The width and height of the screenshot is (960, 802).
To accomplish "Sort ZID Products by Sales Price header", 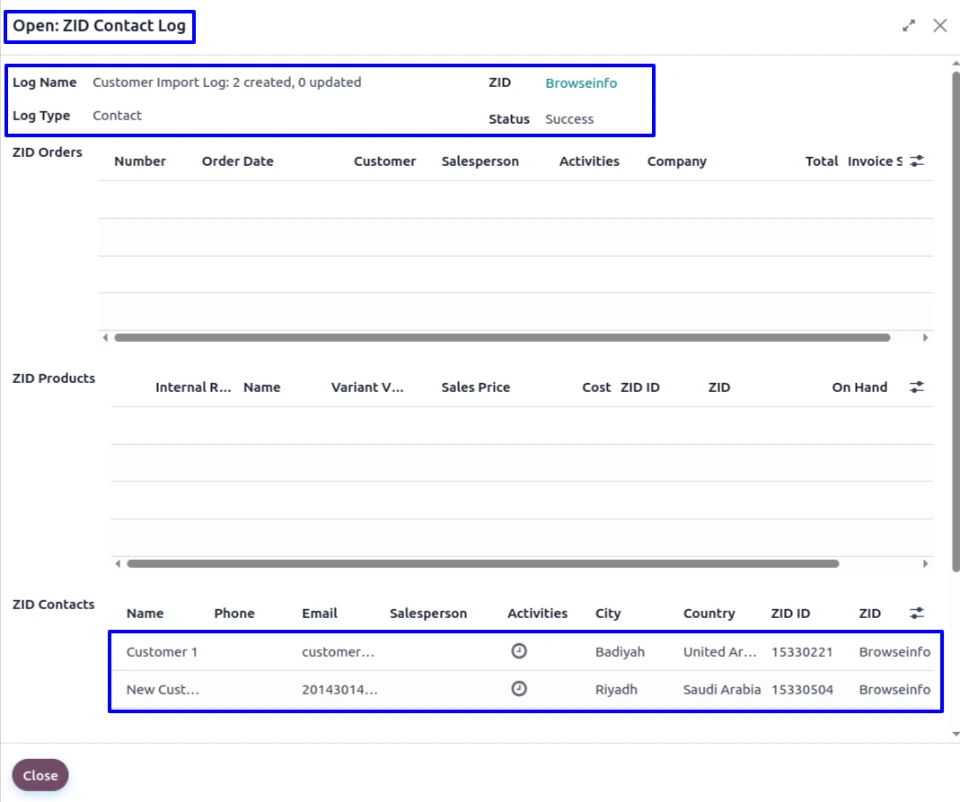I will tap(475, 387).
